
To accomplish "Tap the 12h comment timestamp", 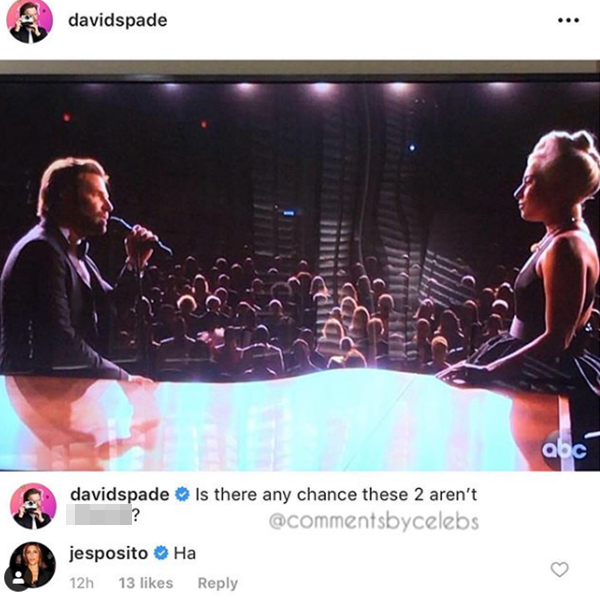I will point(82,583).
